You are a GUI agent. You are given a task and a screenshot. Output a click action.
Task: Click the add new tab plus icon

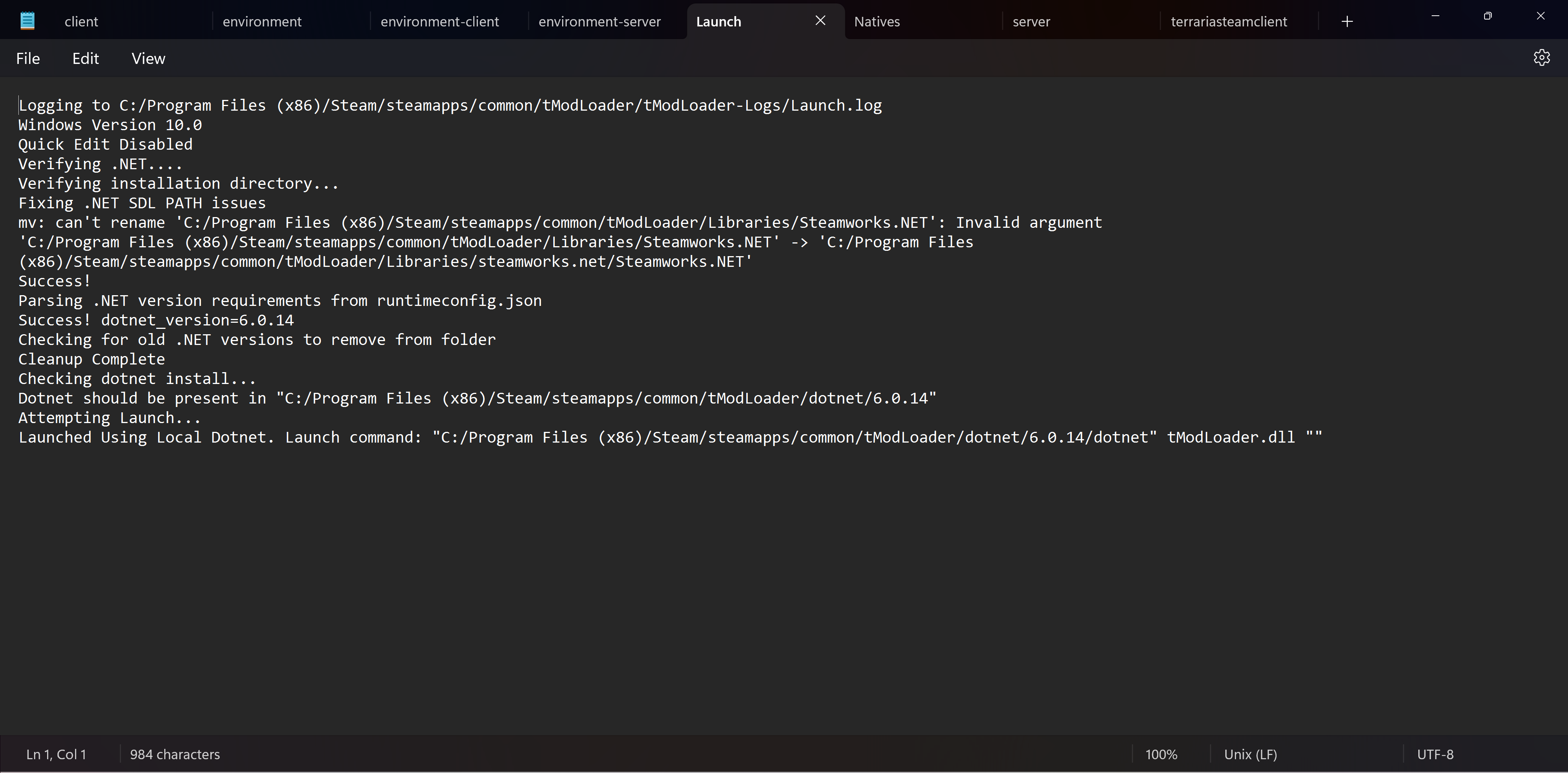pos(1347,22)
